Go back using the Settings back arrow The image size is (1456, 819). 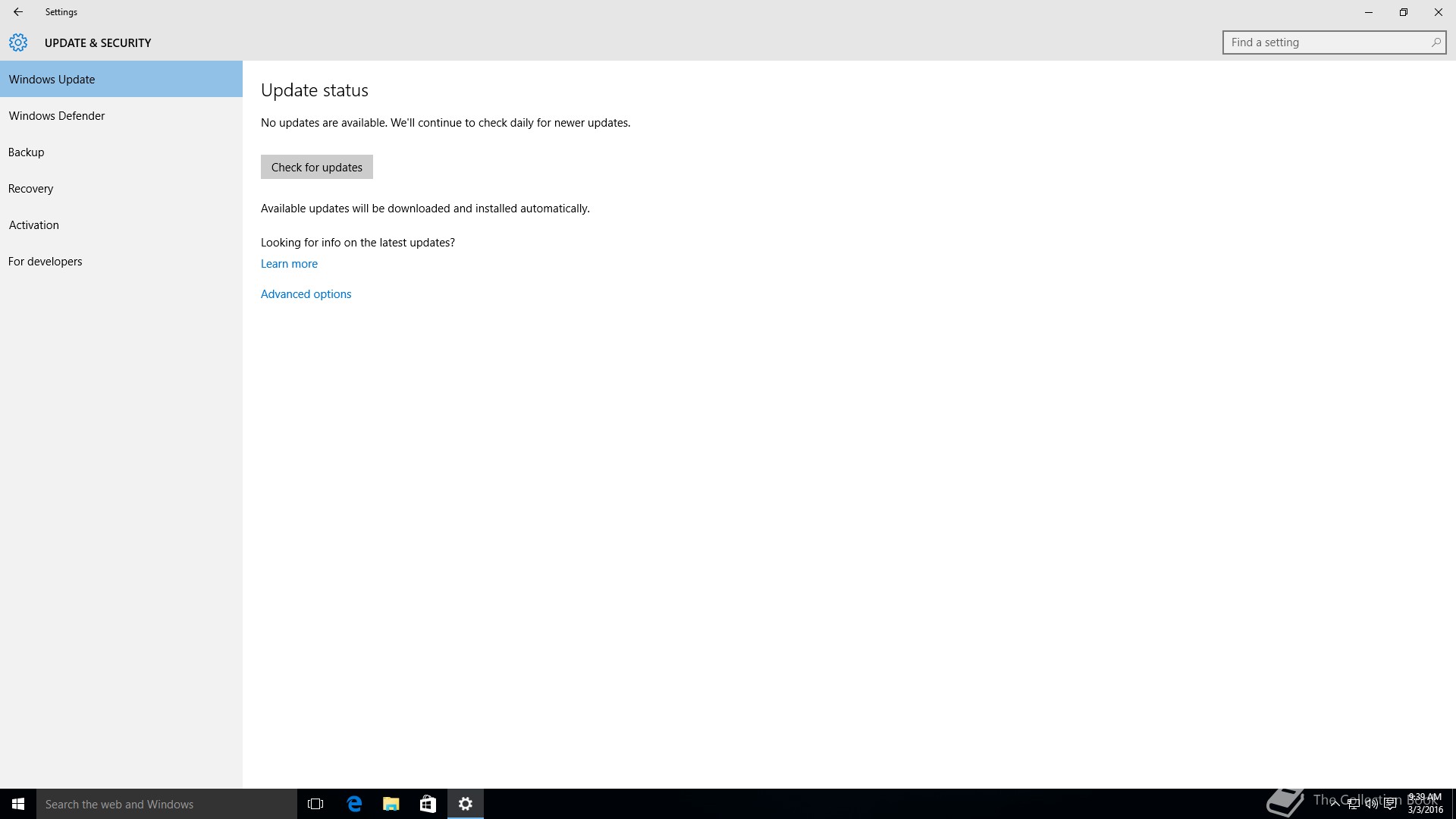18,12
